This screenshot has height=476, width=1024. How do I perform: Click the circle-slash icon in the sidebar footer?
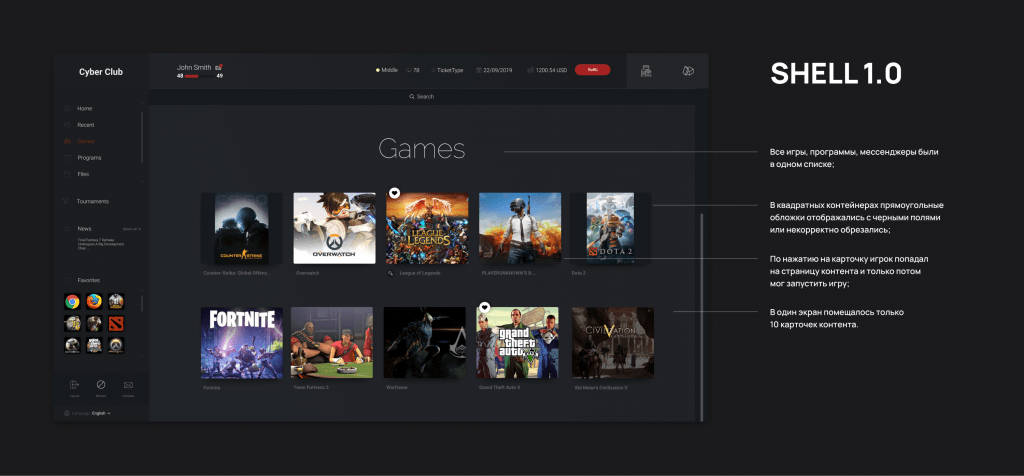click(x=101, y=385)
